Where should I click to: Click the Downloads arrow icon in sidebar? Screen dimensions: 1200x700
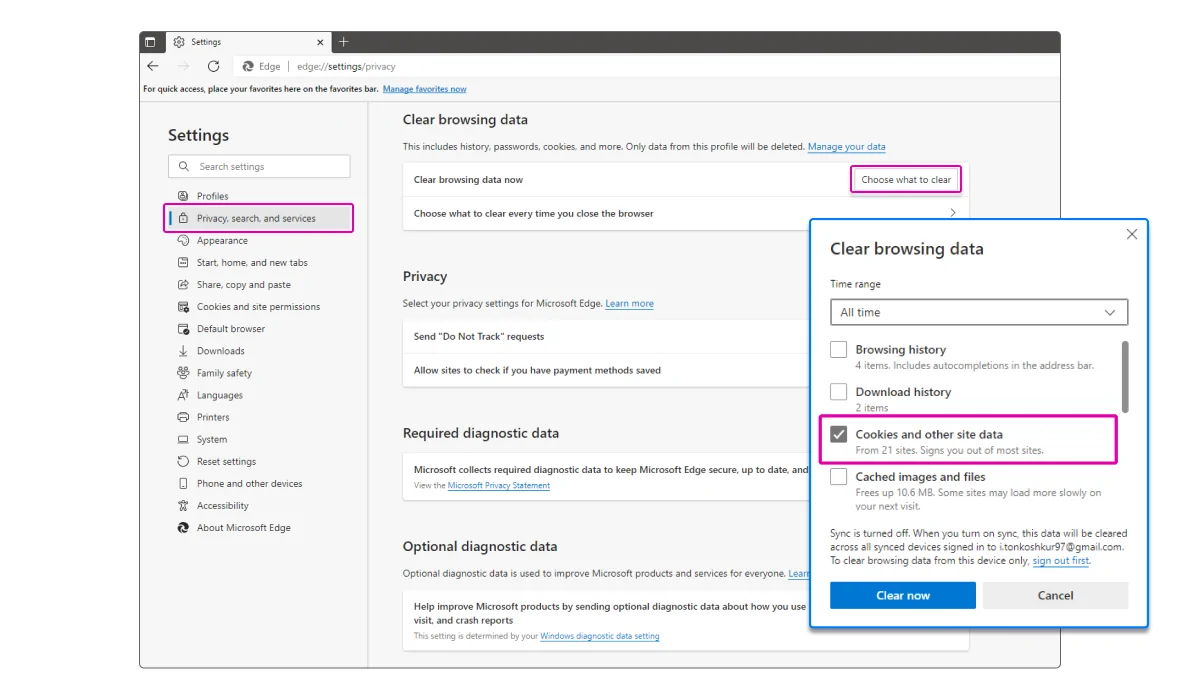pyautogui.click(x=183, y=351)
